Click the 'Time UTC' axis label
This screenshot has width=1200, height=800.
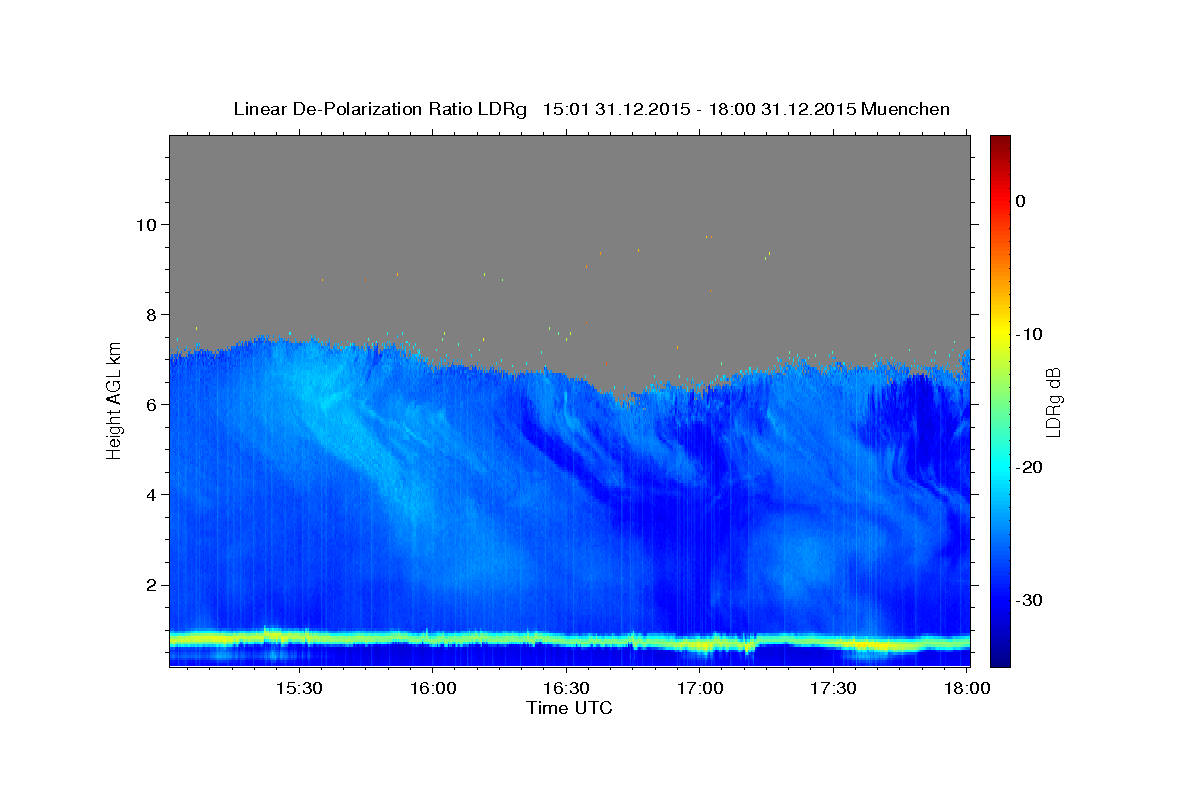point(569,708)
